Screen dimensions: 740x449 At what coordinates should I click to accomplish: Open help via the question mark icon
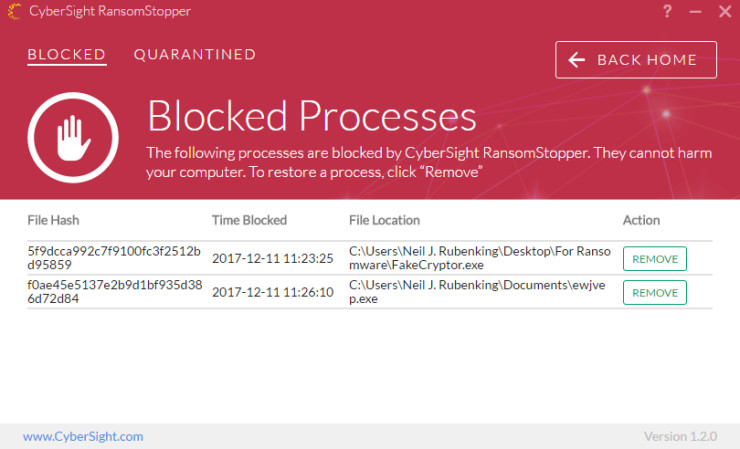coord(667,11)
